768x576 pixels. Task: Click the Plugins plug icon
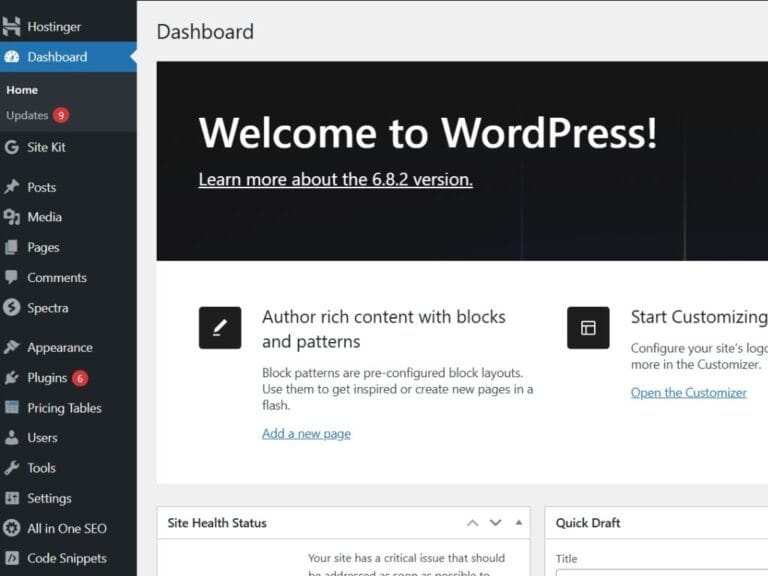pos(11,378)
